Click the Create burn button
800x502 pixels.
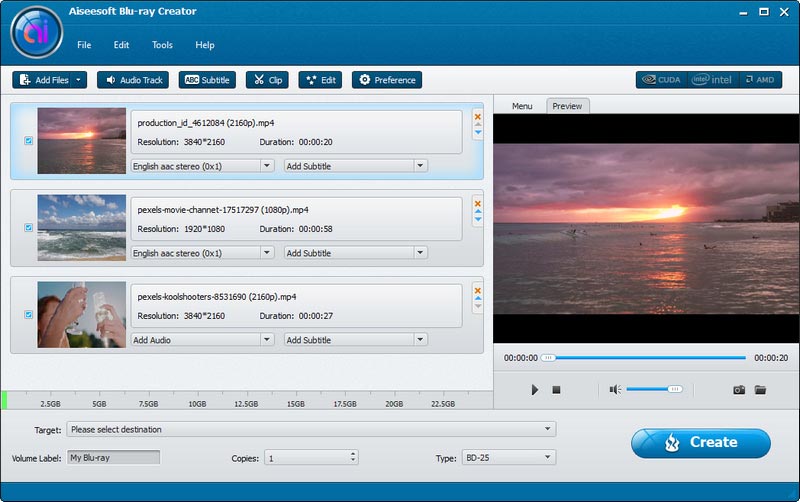point(701,442)
